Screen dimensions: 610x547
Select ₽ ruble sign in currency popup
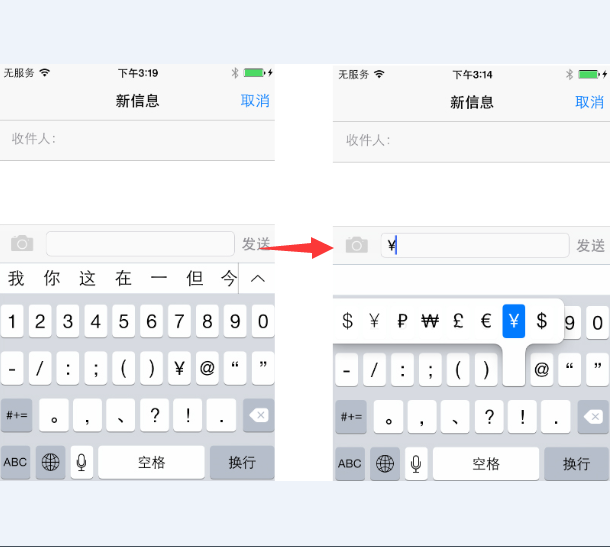(x=402, y=321)
